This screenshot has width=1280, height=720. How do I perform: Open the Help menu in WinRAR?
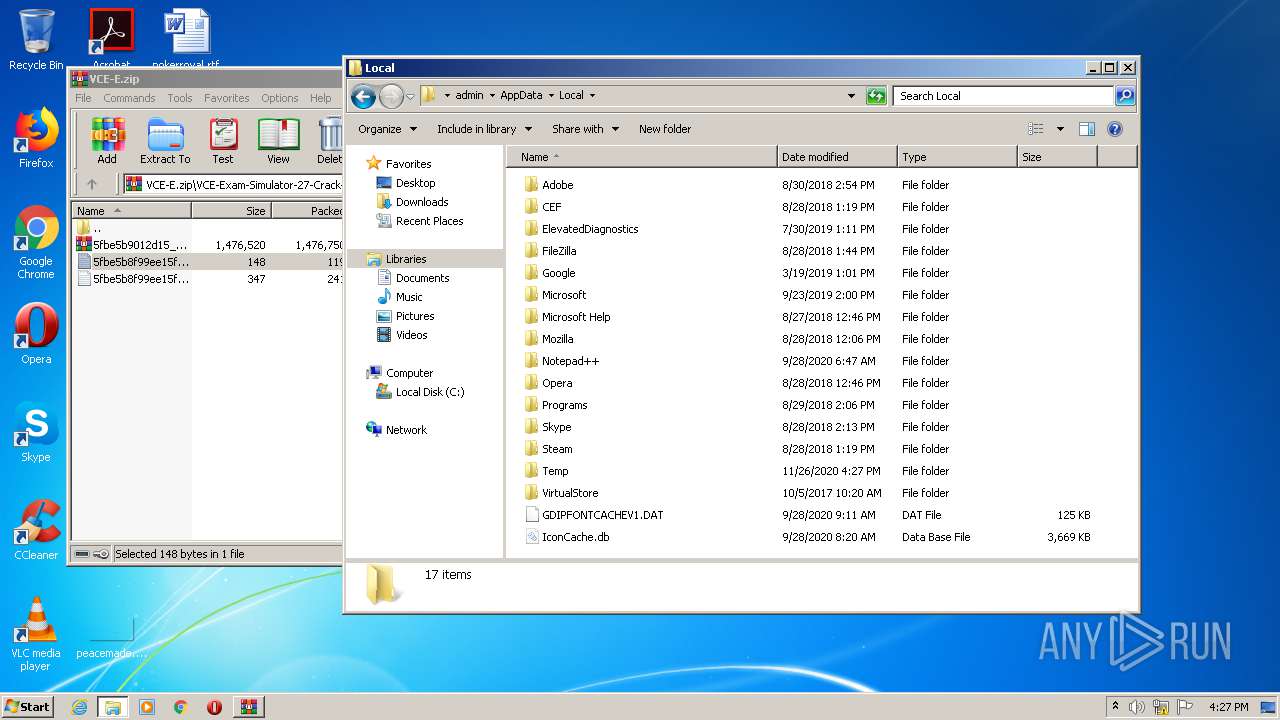pyautogui.click(x=321, y=98)
